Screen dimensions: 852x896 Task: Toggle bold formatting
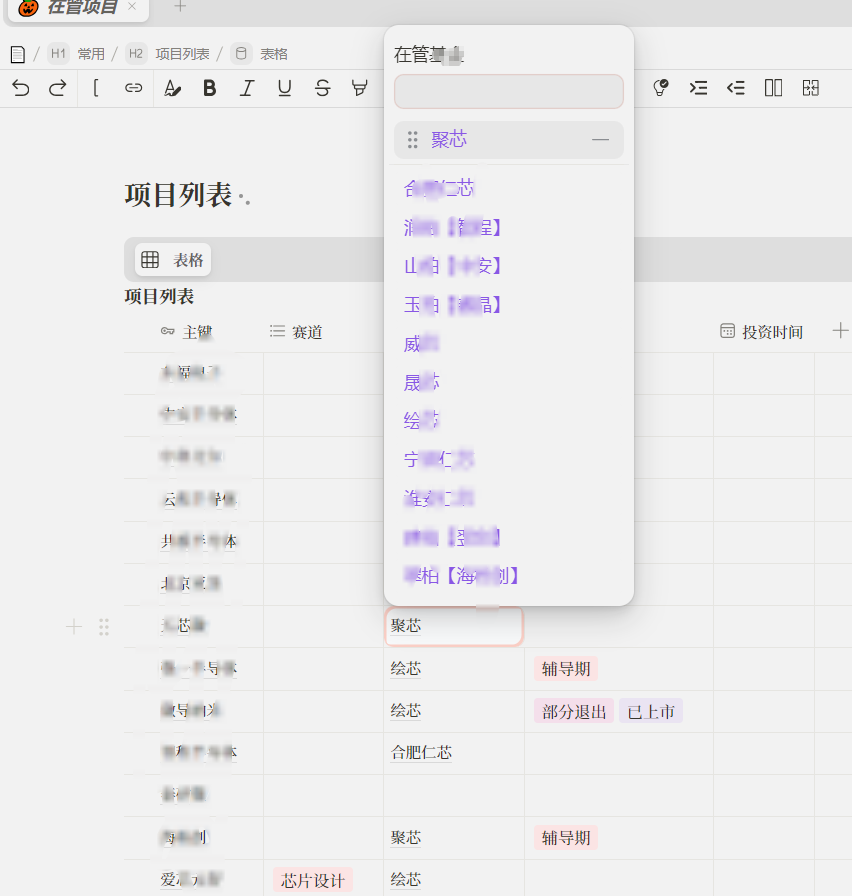click(209, 88)
